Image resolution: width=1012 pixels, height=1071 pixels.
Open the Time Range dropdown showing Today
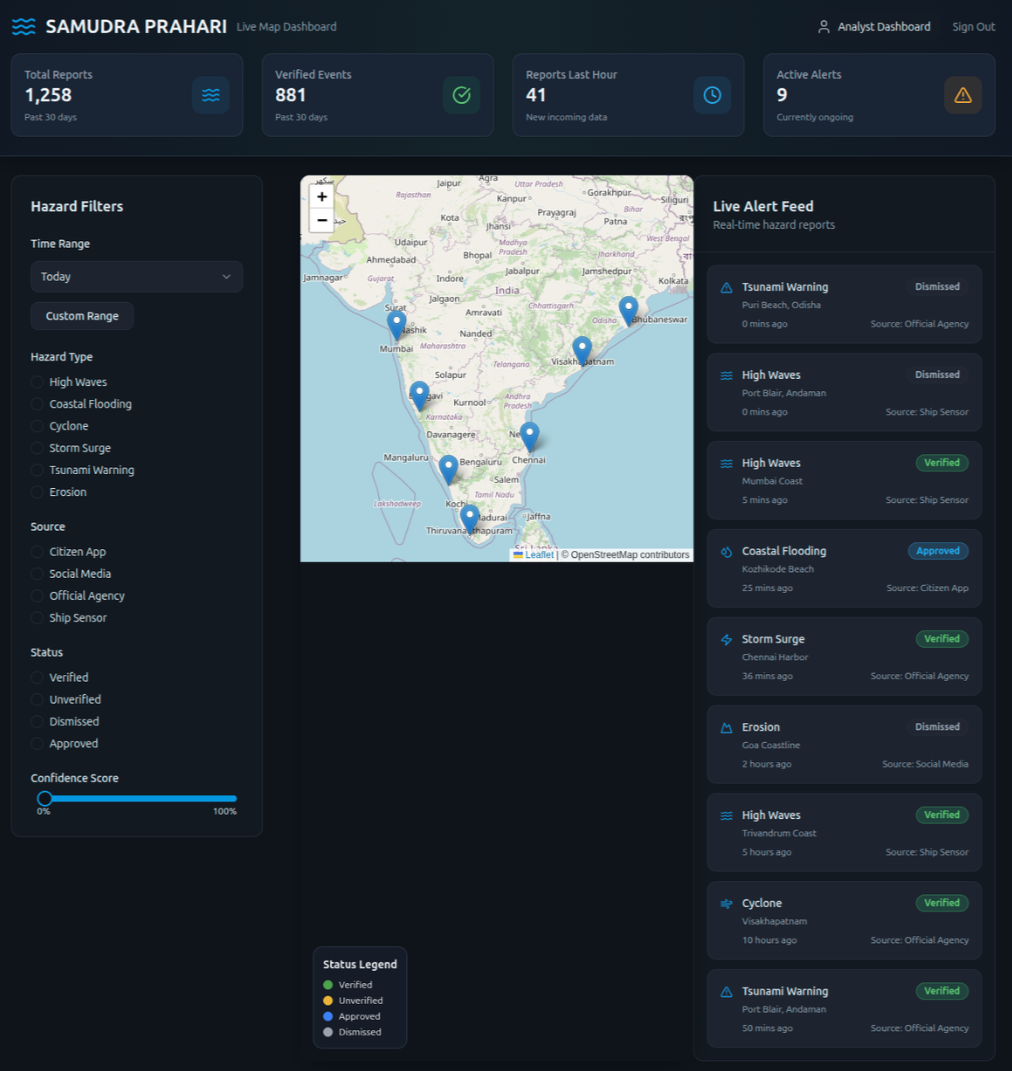coord(136,277)
